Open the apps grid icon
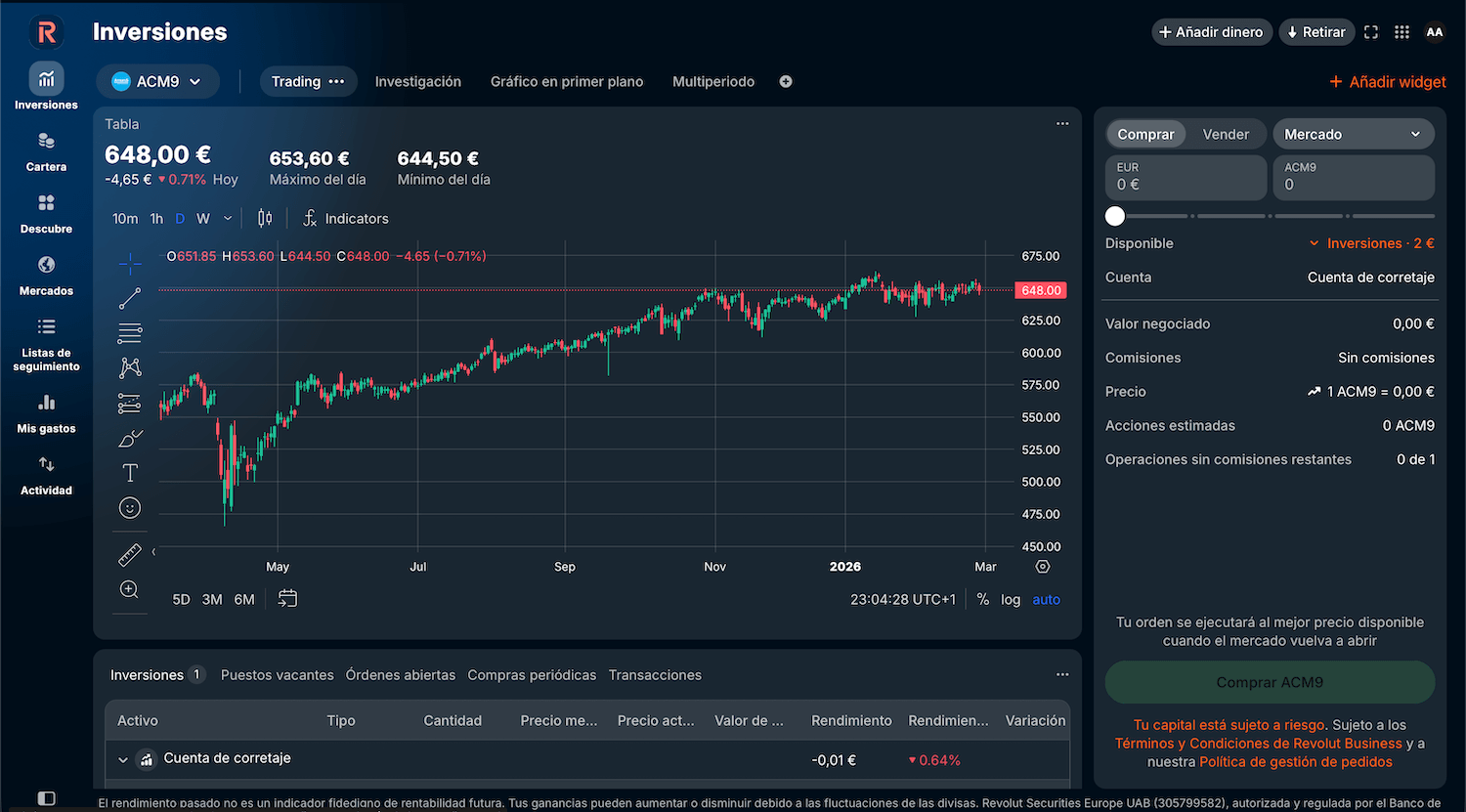 click(x=1401, y=32)
